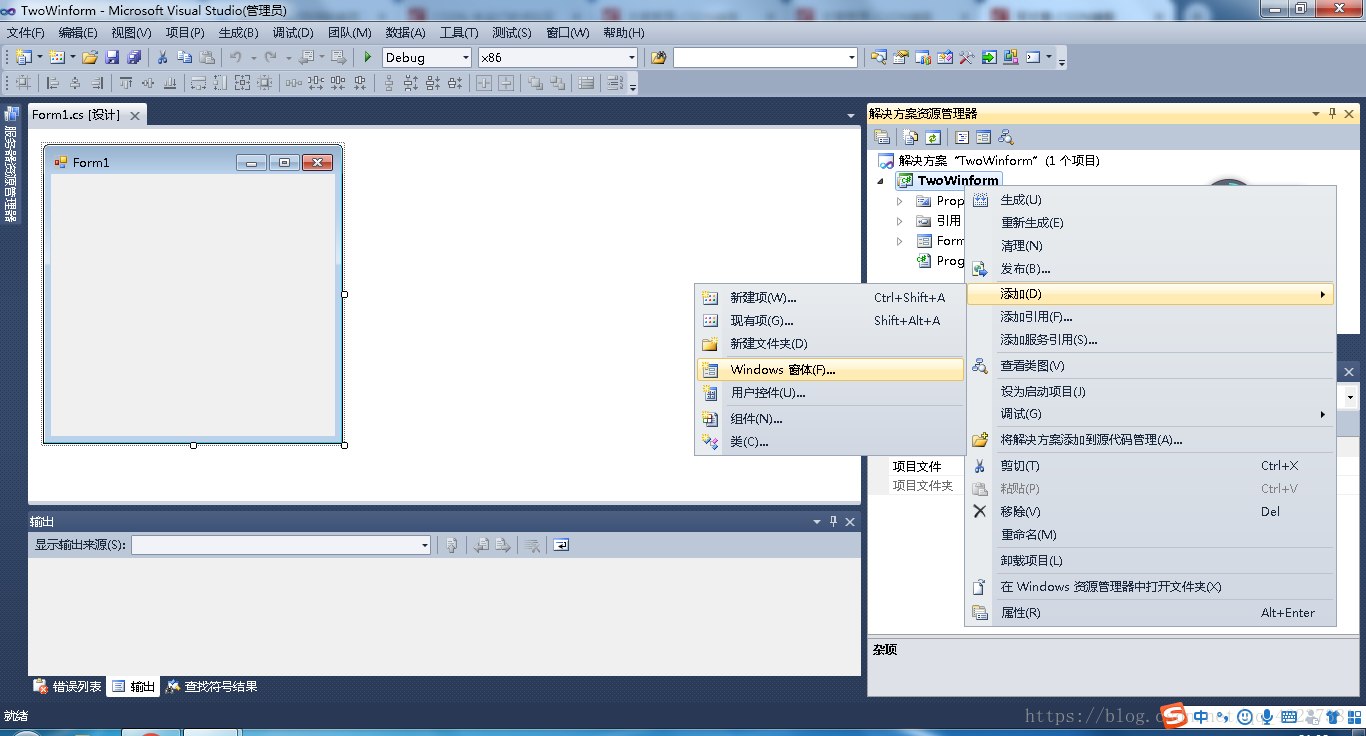Click the Solution Explorer properties icon

pos(881,137)
